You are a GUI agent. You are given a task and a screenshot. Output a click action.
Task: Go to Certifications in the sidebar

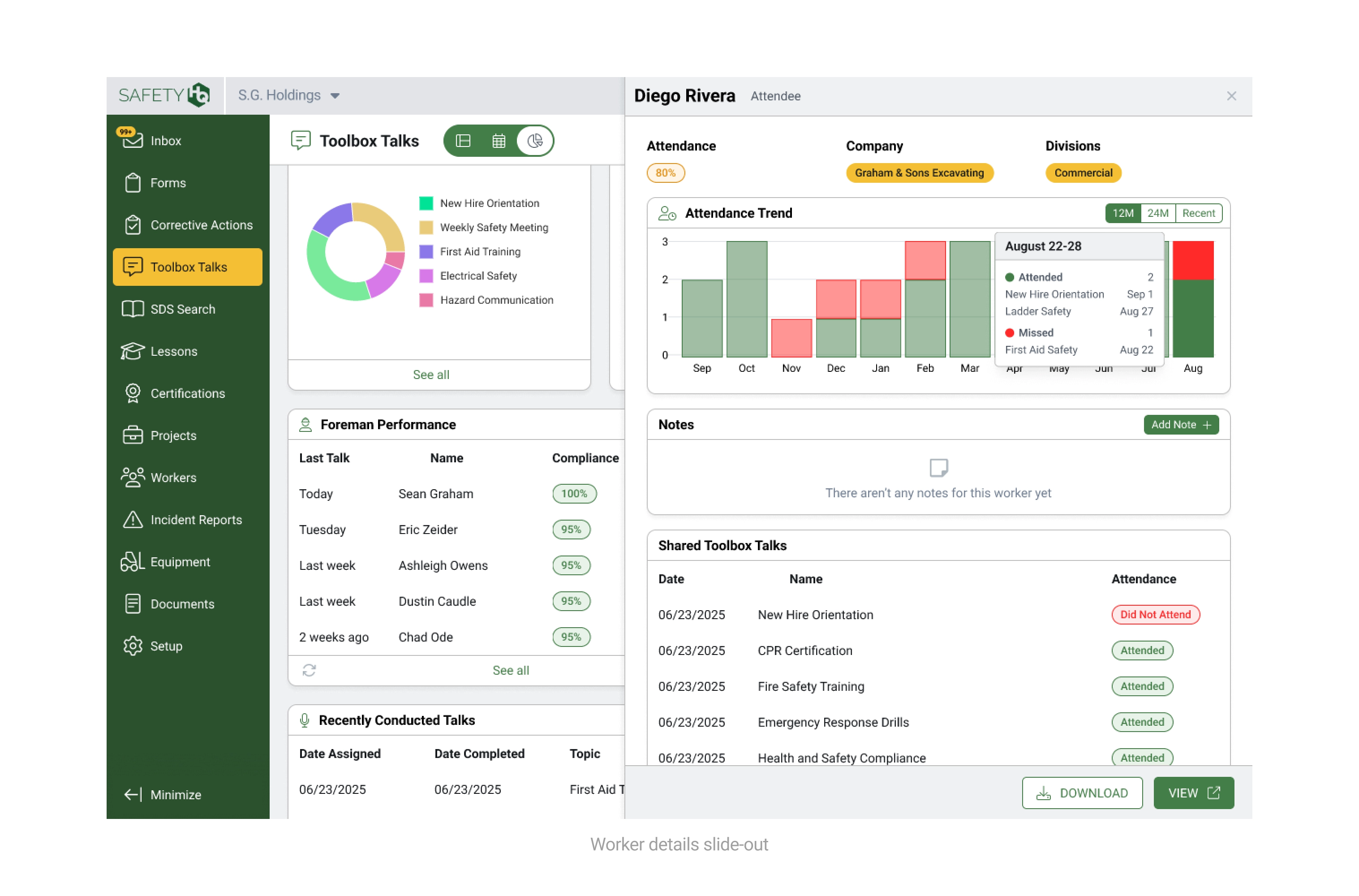(x=187, y=393)
